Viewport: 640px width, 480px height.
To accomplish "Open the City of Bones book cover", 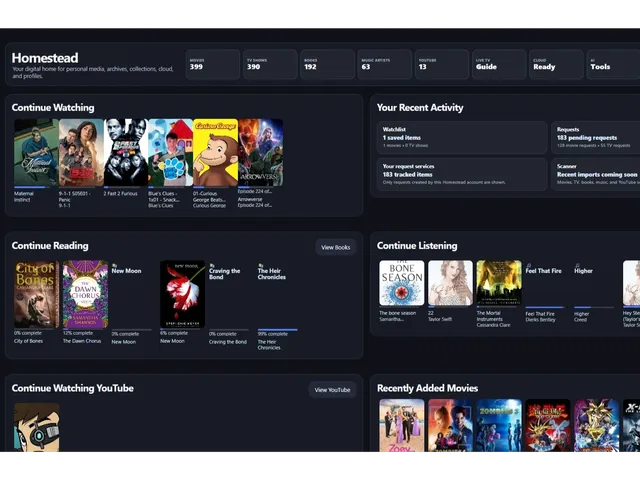I will point(36,294).
